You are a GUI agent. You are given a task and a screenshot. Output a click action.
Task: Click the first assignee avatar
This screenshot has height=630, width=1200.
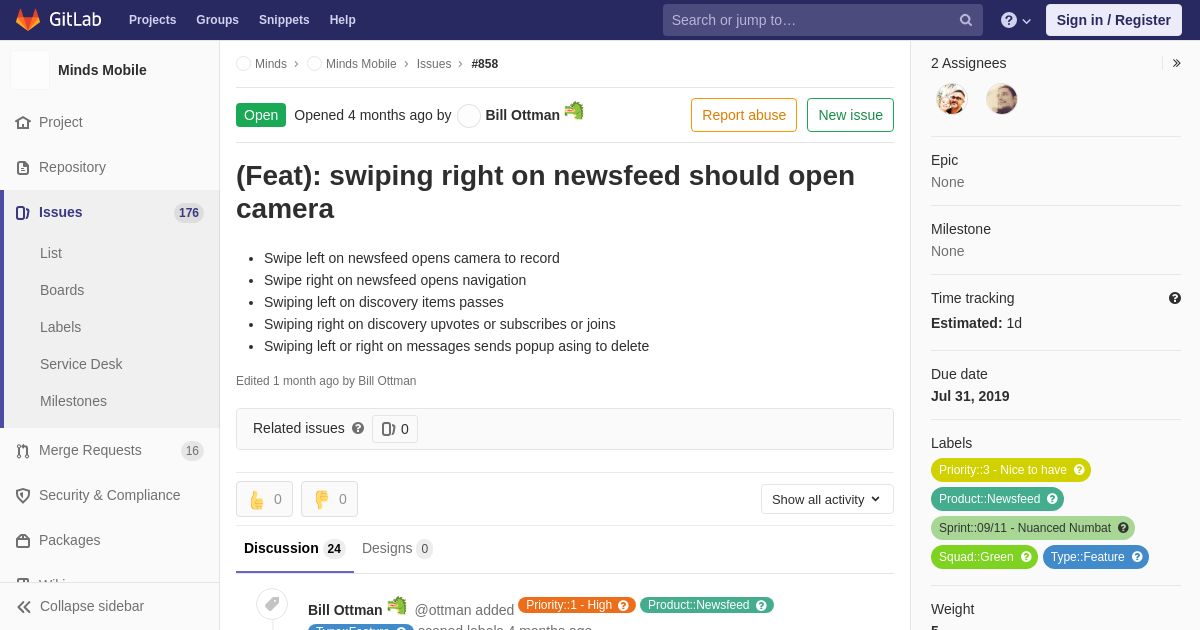(x=952, y=99)
